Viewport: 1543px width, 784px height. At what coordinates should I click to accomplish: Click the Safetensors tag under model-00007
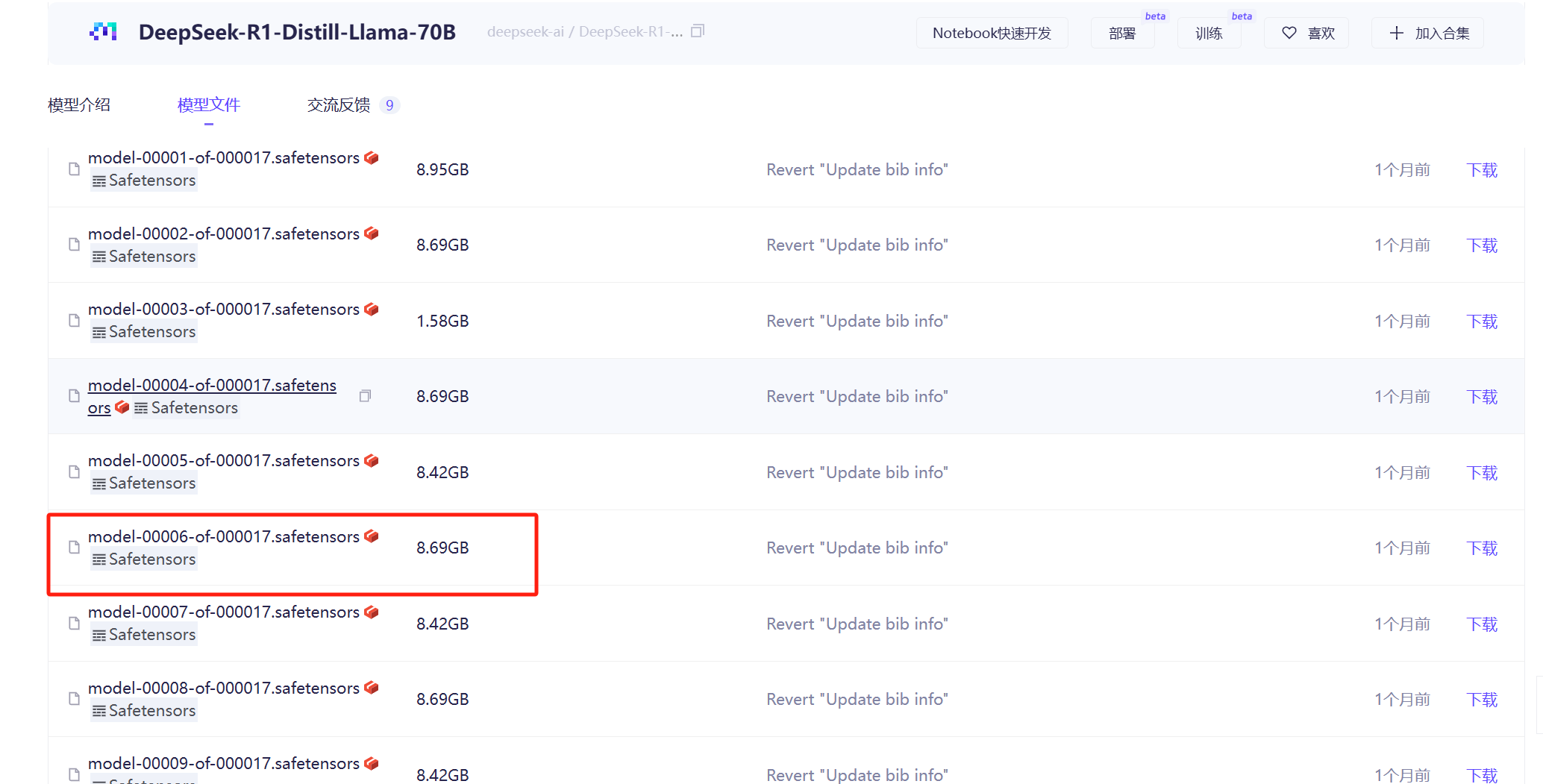144,635
